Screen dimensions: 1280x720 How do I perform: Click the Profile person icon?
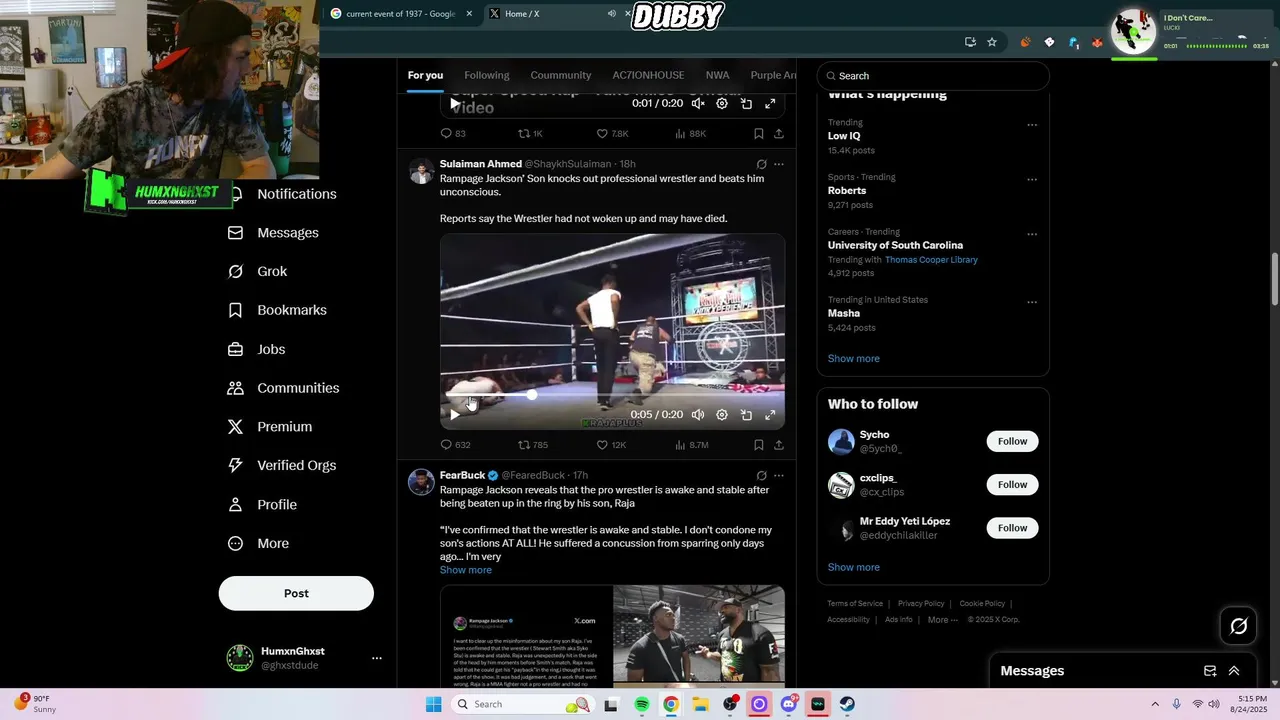(235, 504)
